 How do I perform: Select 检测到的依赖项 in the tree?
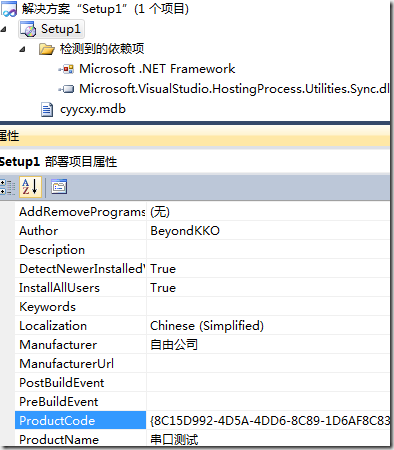point(102,49)
